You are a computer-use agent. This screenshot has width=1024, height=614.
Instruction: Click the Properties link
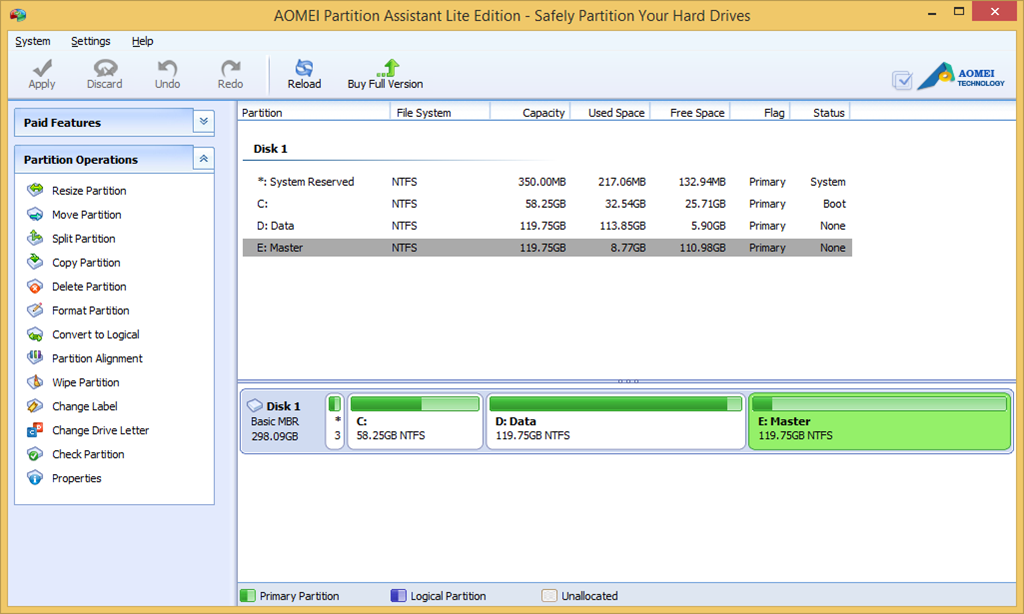pyautogui.click(x=76, y=478)
